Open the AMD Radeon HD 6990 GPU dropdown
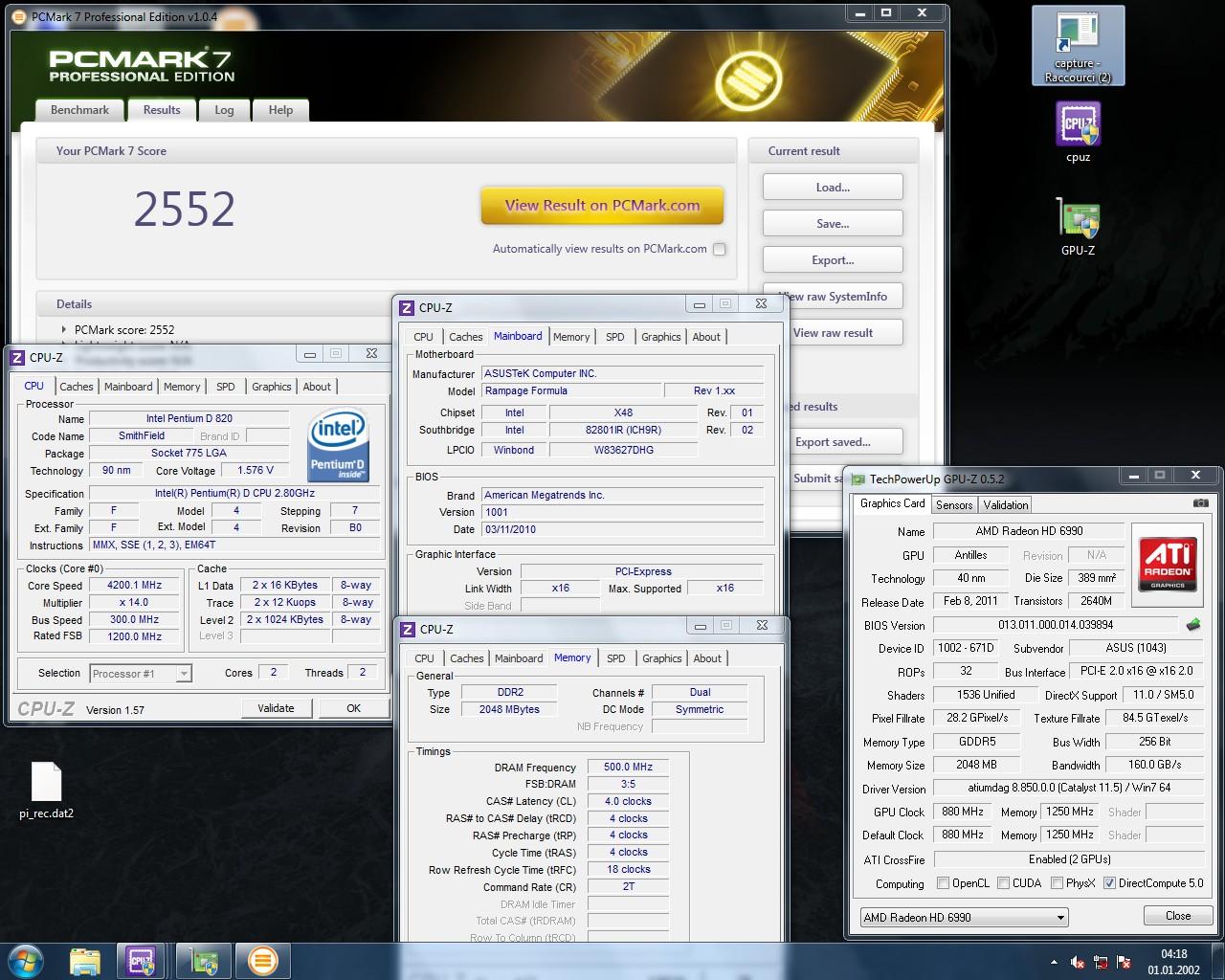 (x=964, y=917)
